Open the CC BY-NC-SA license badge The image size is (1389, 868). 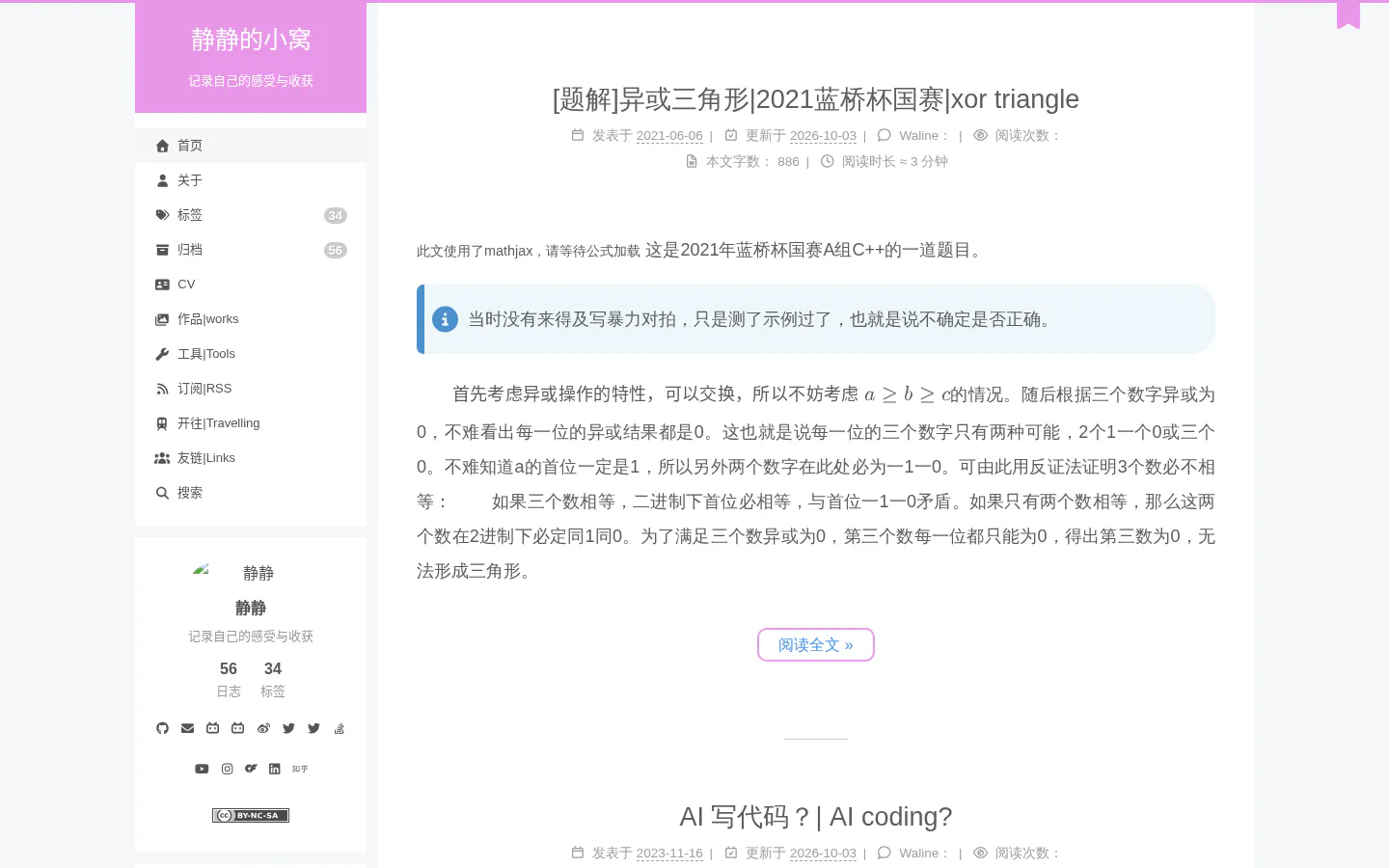coord(251,815)
